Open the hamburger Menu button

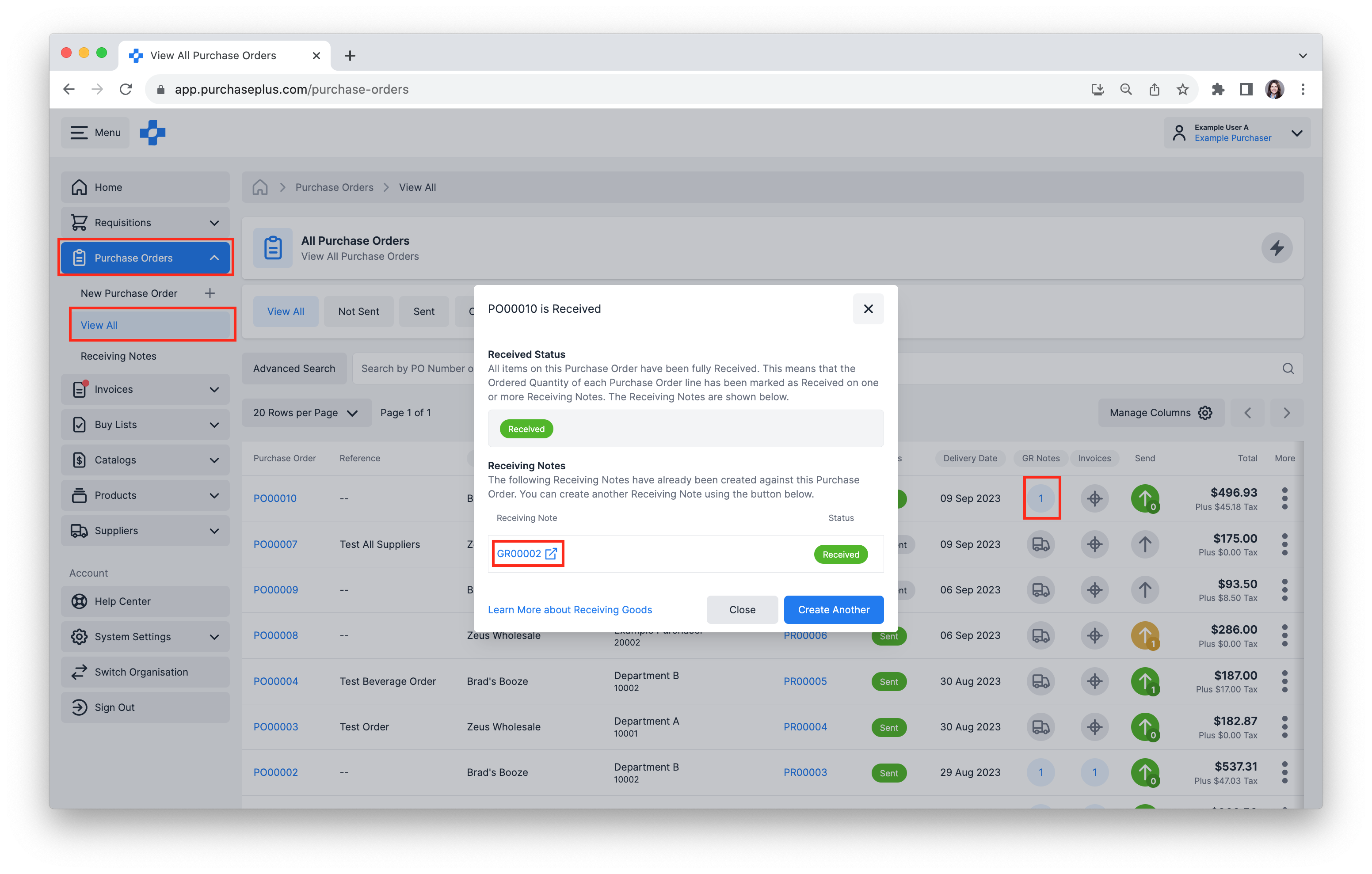tap(95, 133)
